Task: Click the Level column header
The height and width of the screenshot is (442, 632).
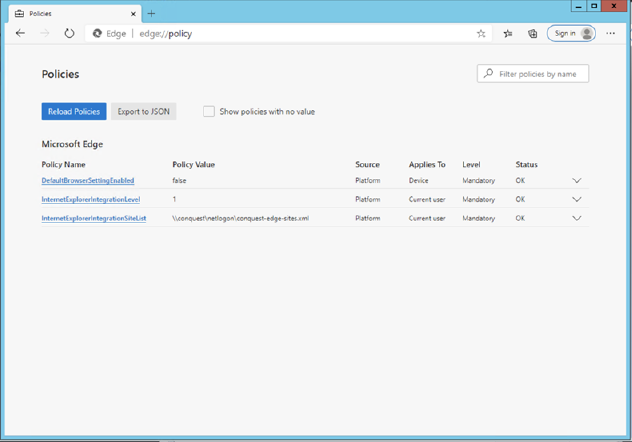Action: (x=471, y=164)
